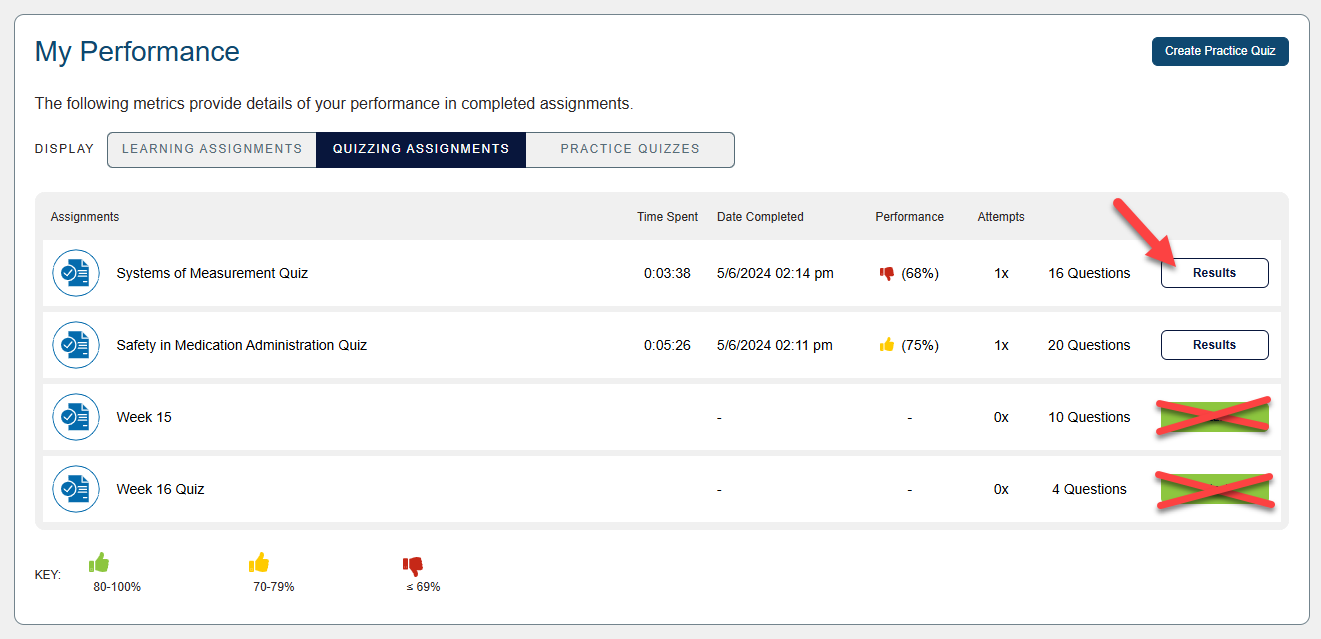Click the Week 15 assignment icon
1321x639 pixels.
(x=76, y=417)
